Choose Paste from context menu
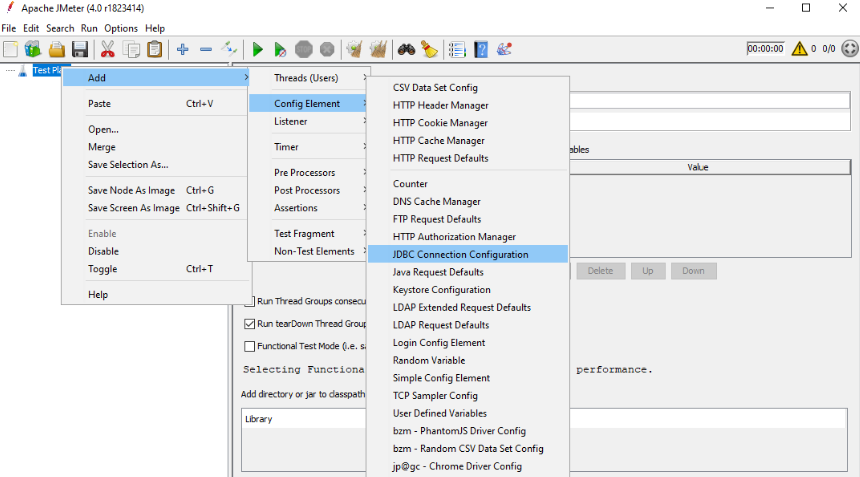The height and width of the screenshot is (477, 860). (156, 104)
